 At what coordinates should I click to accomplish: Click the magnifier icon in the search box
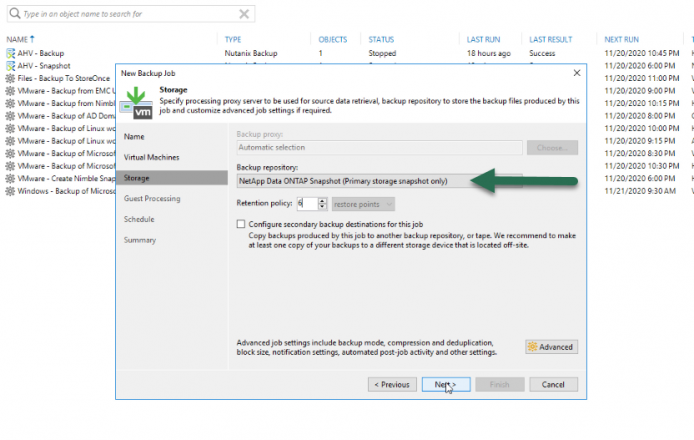coord(15,13)
